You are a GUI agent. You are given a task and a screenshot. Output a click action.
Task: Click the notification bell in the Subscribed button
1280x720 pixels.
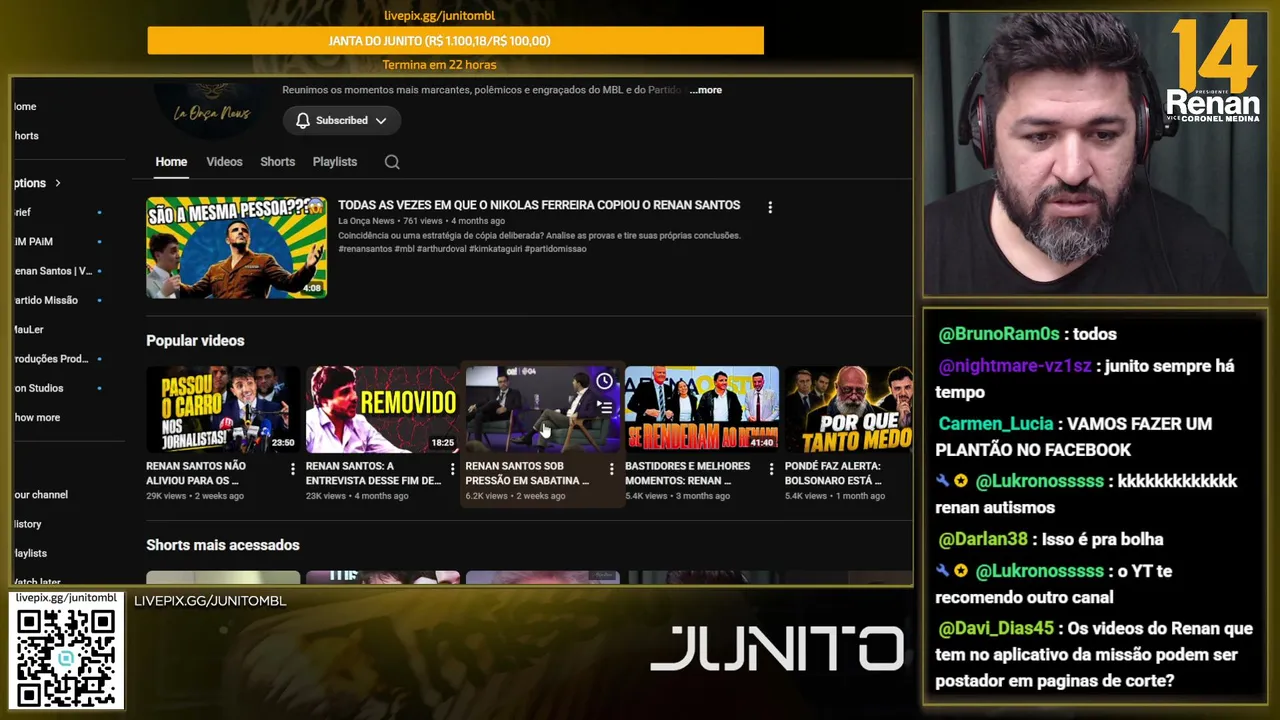[x=303, y=121]
